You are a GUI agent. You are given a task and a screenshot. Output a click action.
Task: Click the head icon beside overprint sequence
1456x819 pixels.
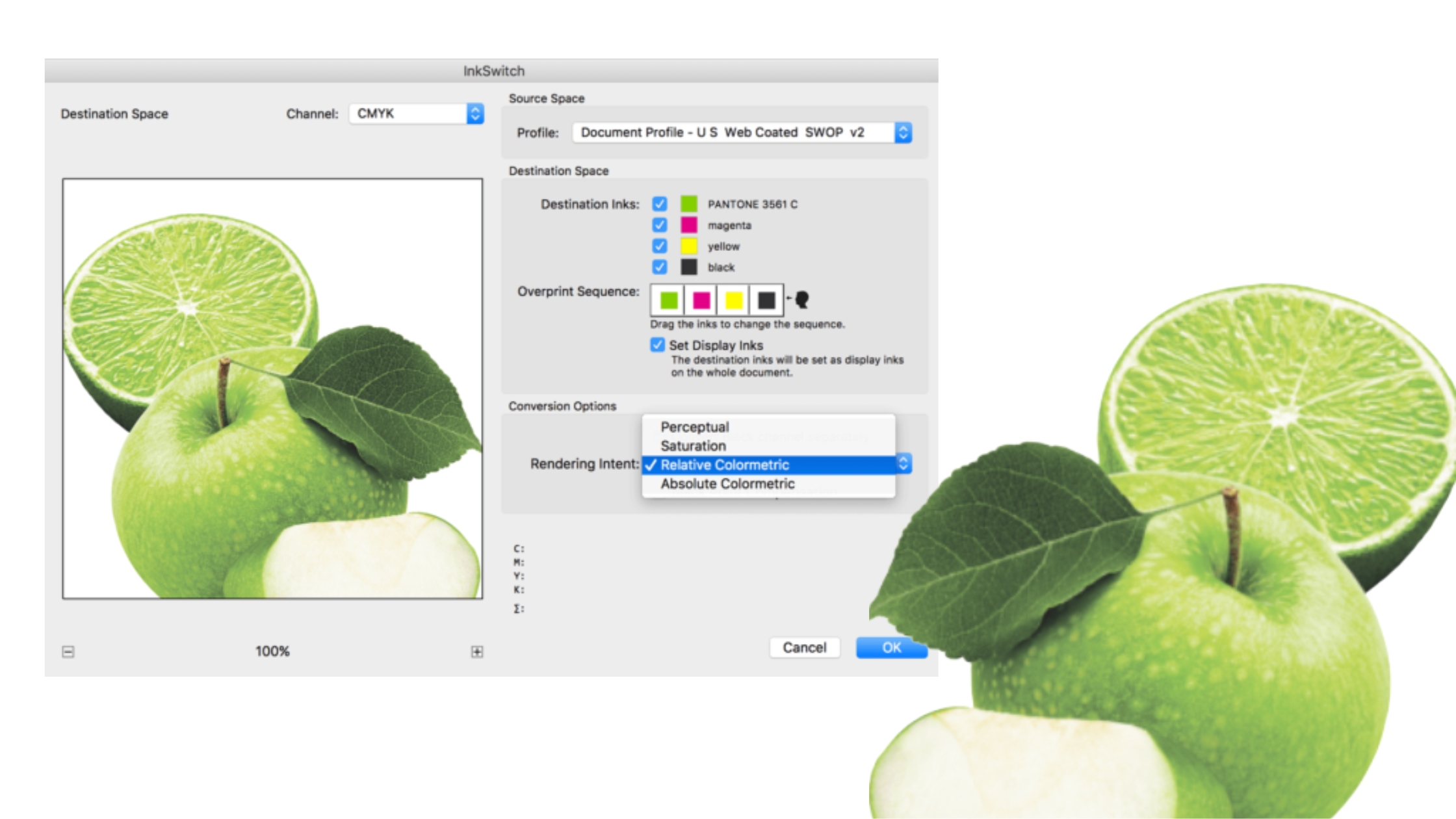[x=801, y=299]
